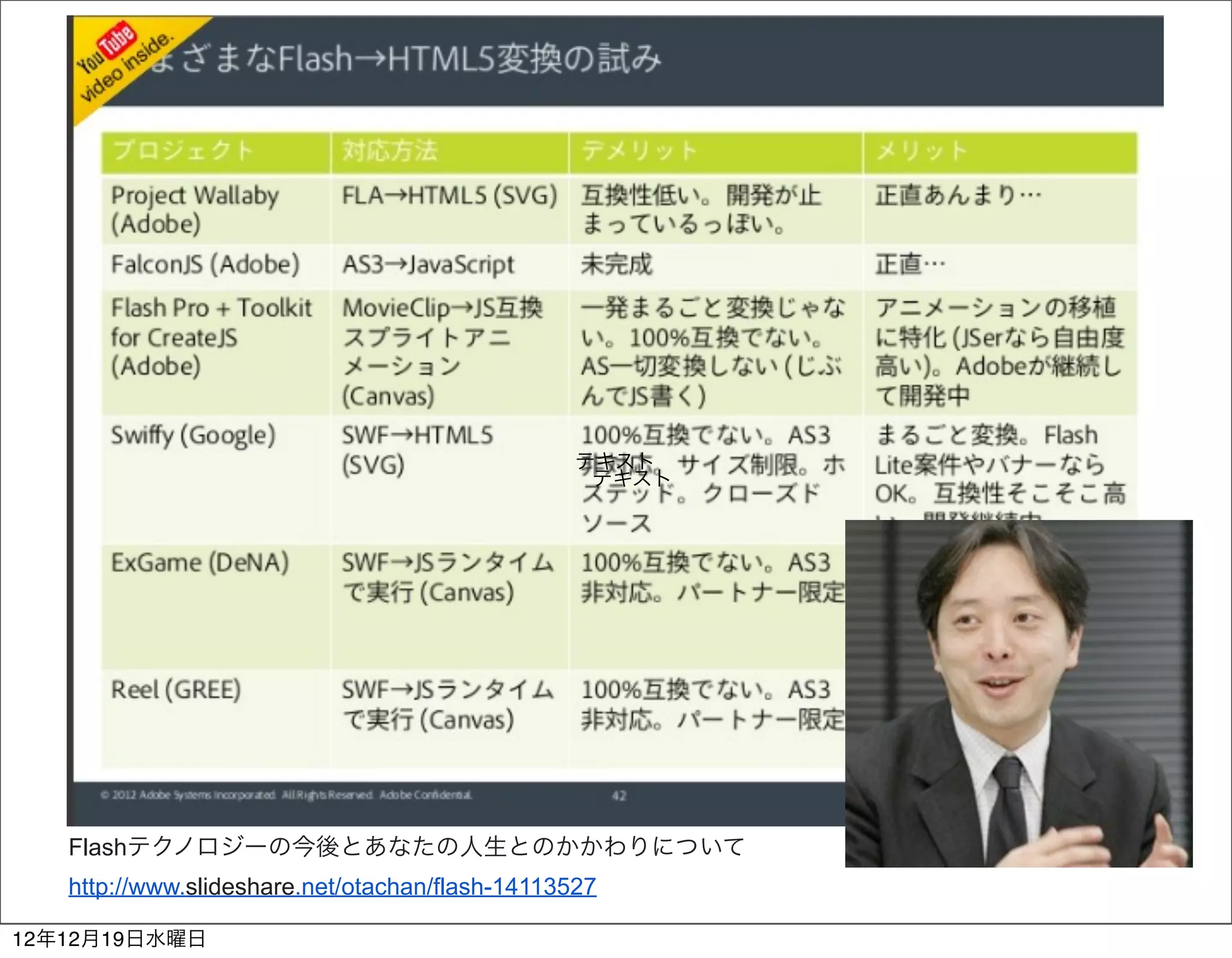Click the slide page number 42
This screenshot has width=1232, height=958.
pos(619,796)
